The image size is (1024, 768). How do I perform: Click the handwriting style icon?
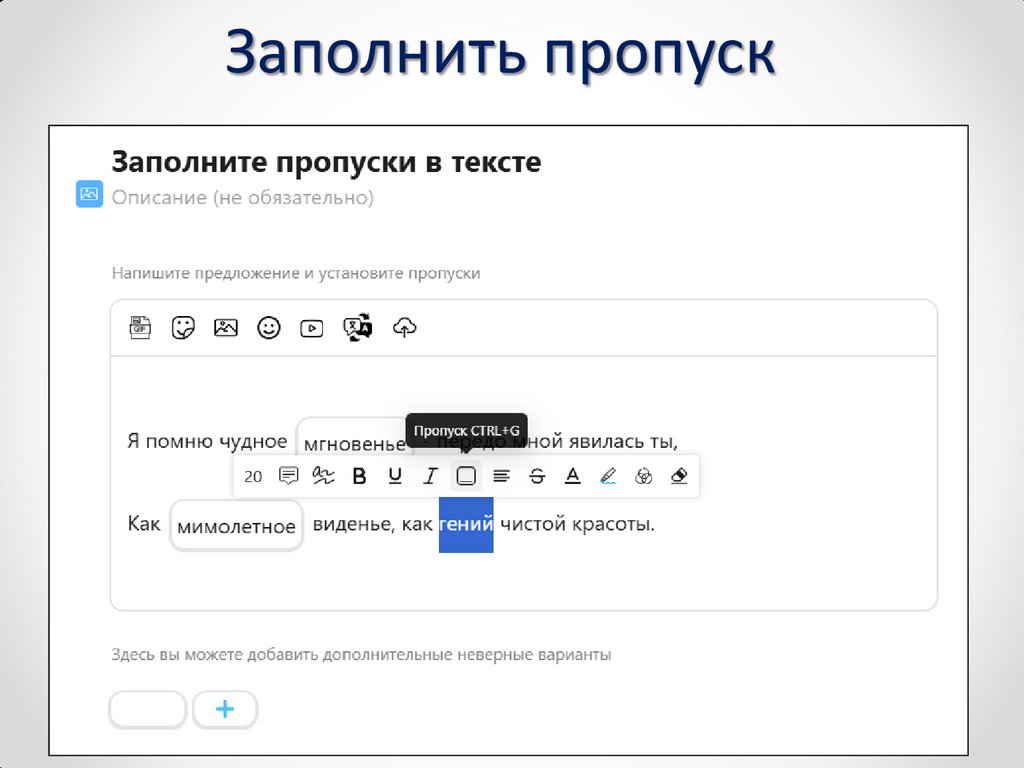click(323, 476)
